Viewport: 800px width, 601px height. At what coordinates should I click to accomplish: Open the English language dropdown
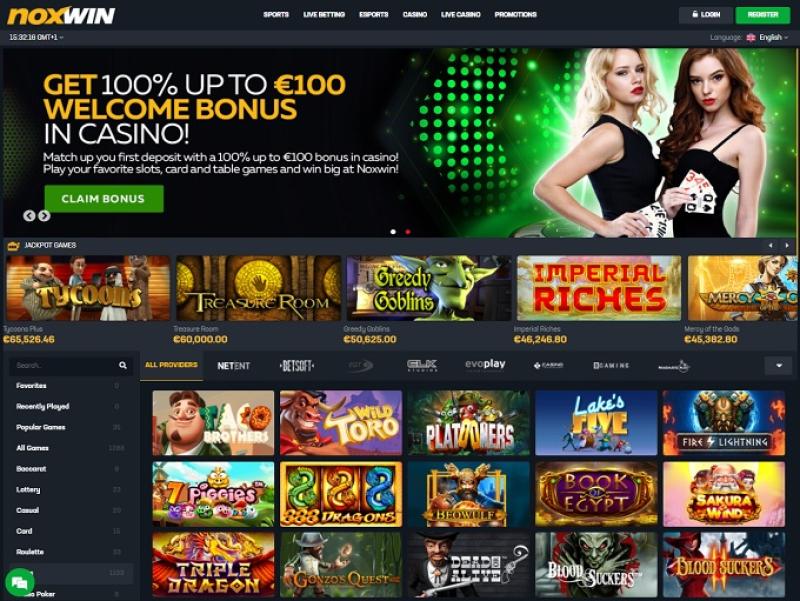pyautogui.click(x=767, y=37)
